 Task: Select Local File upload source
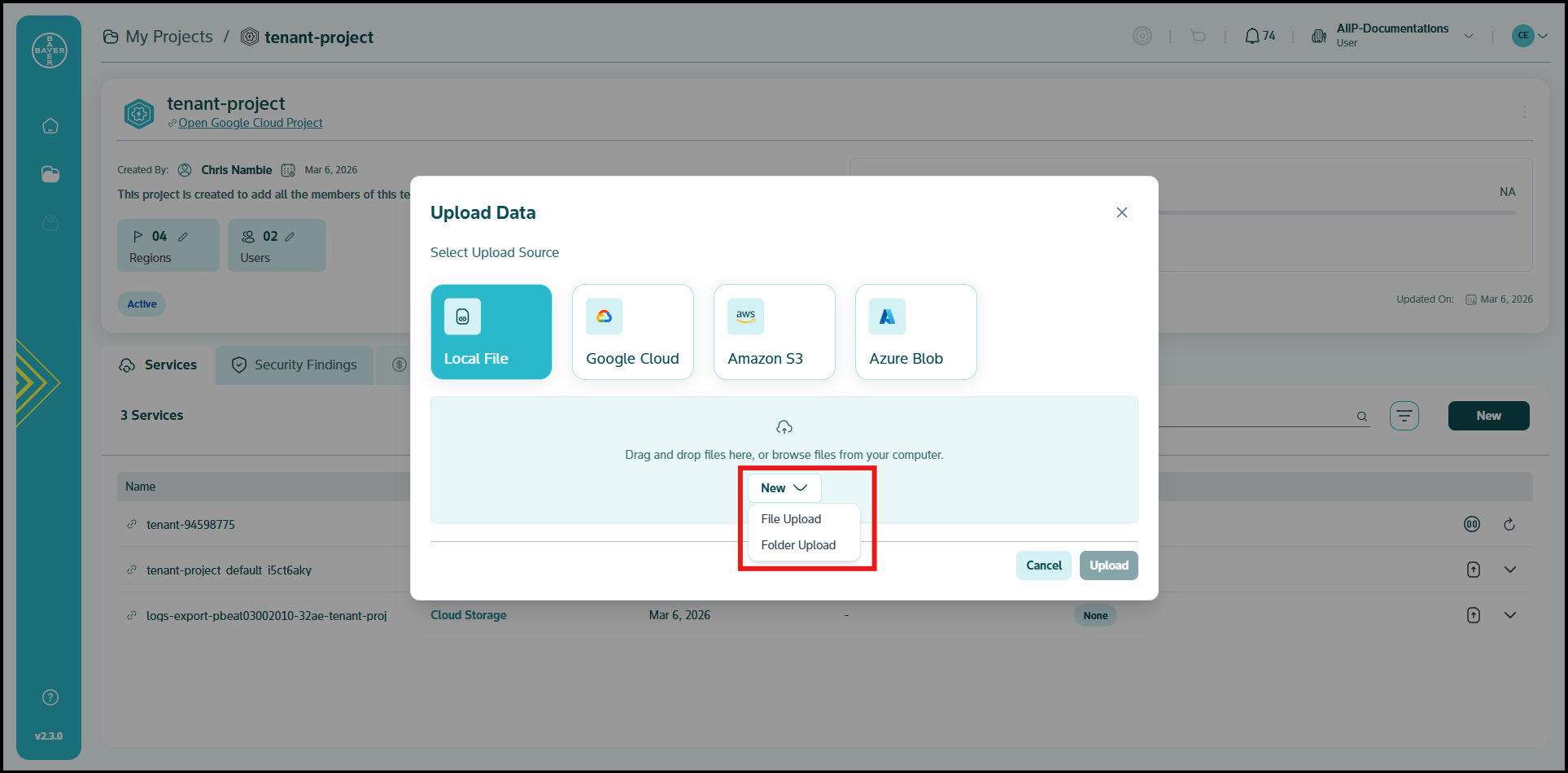click(x=491, y=332)
